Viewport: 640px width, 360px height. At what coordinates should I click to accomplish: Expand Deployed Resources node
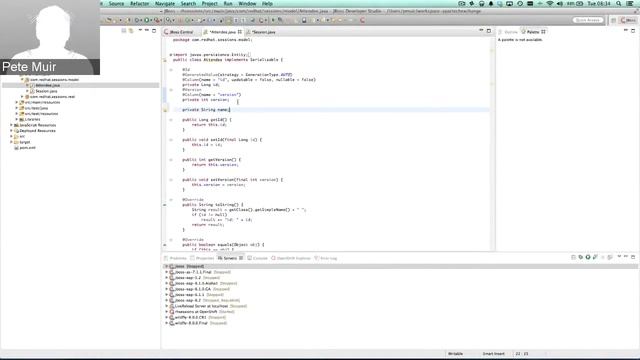[11, 131]
